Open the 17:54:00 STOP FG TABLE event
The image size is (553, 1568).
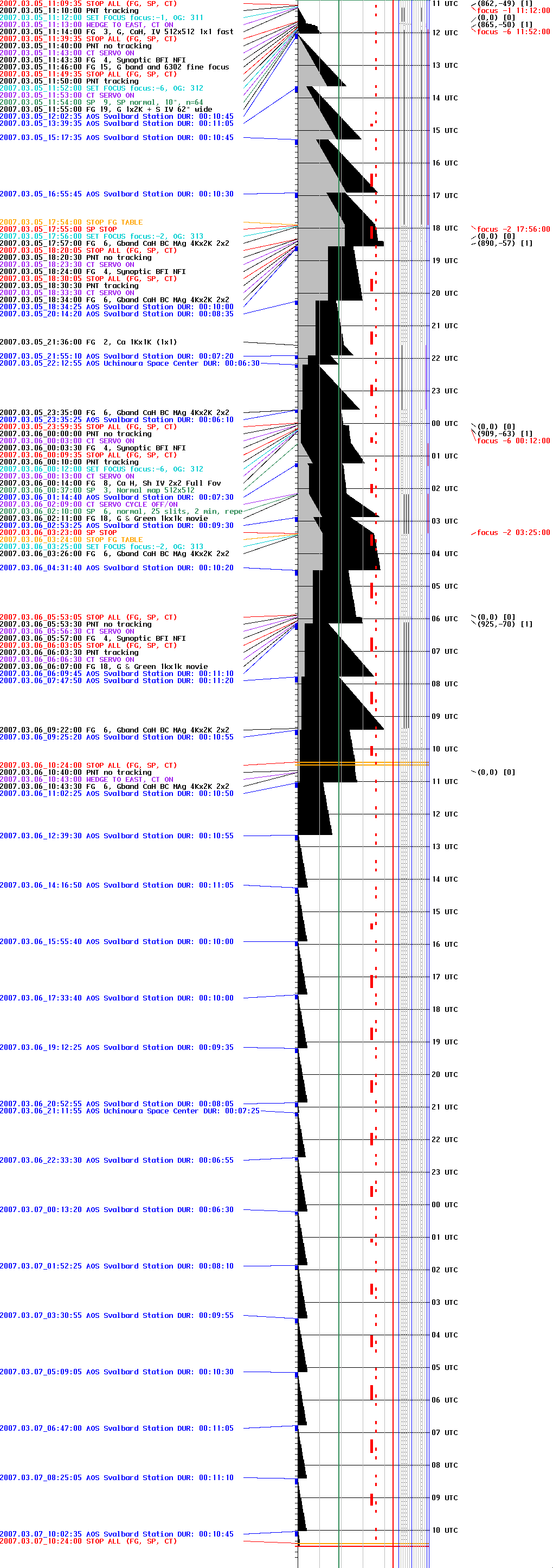71,222
